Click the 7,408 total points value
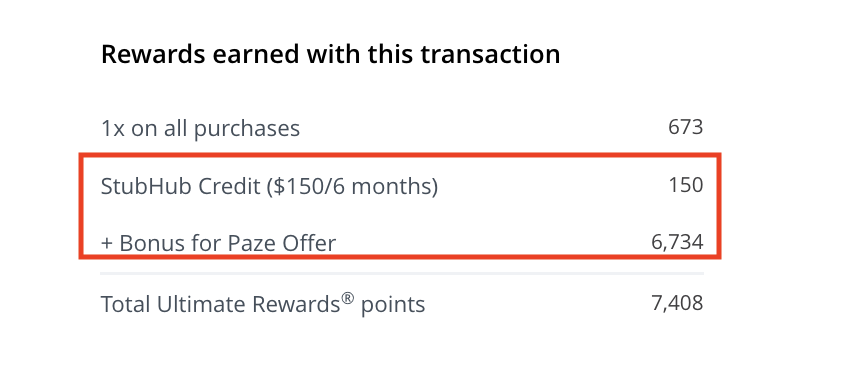The width and height of the screenshot is (848, 371). coord(677,303)
